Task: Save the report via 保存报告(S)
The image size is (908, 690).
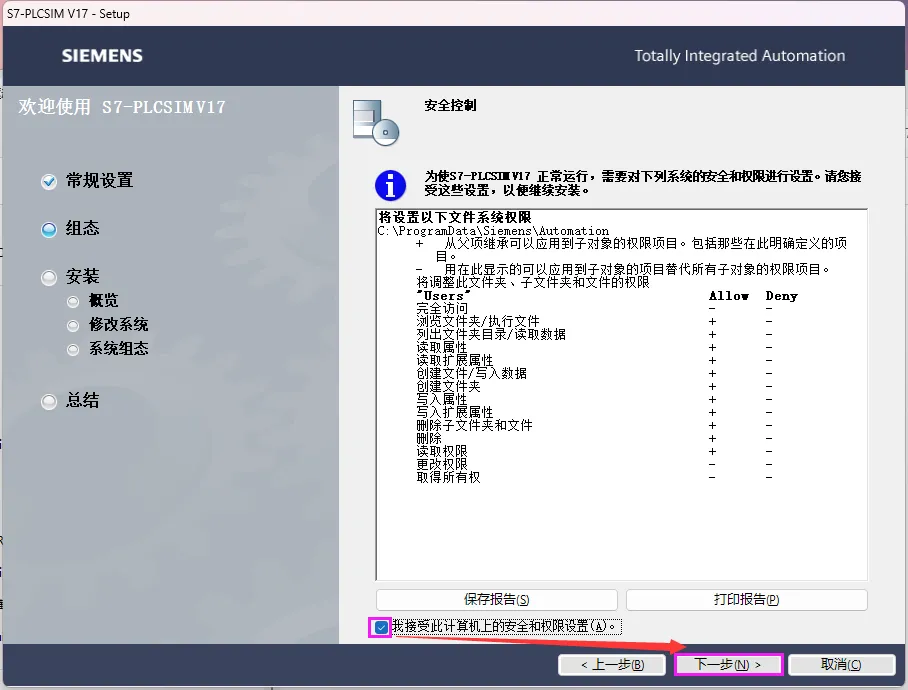Action: coord(497,600)
